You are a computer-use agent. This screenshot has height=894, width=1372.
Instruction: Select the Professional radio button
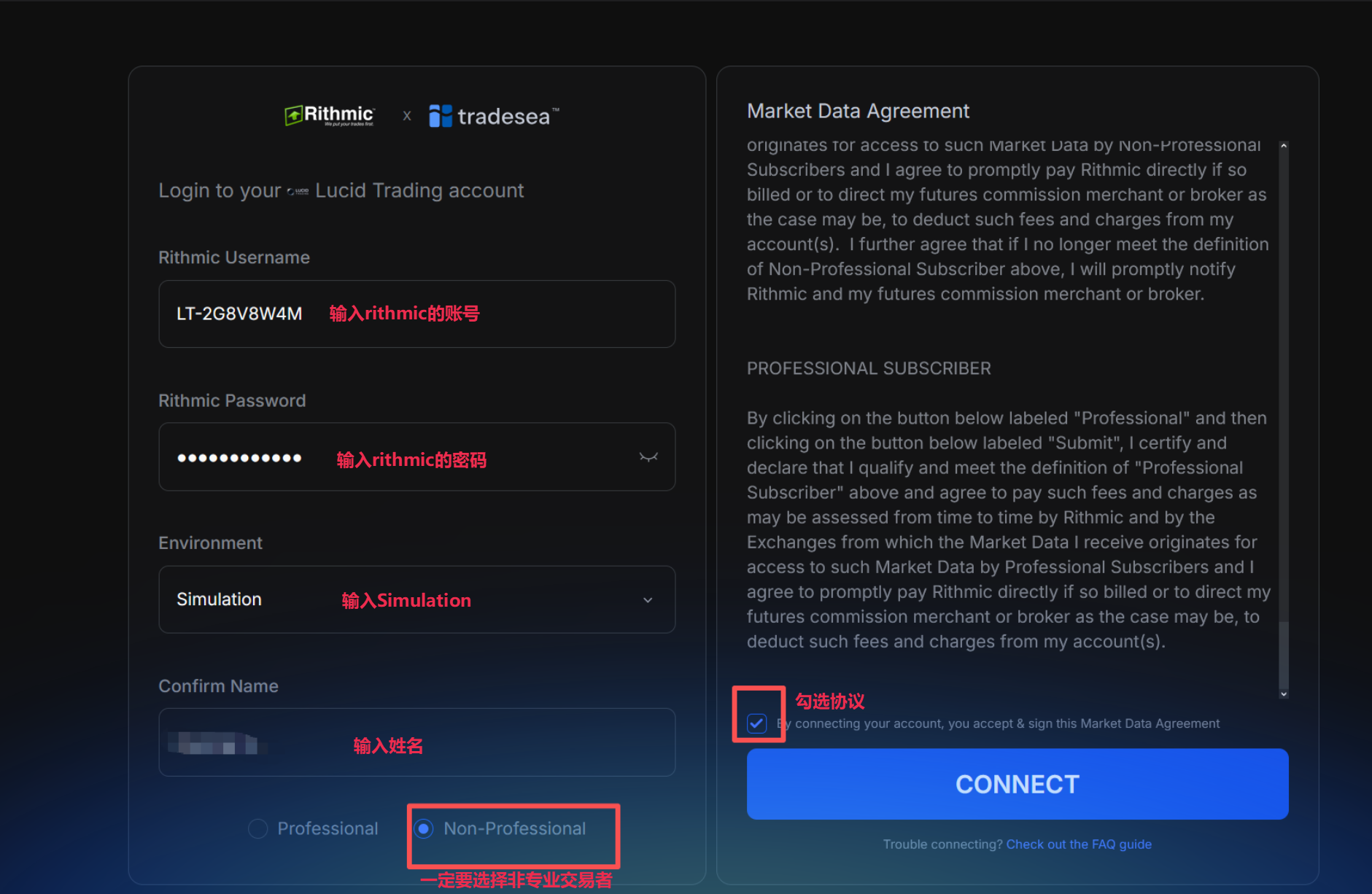pyautogui.click(x=258, y=828)
